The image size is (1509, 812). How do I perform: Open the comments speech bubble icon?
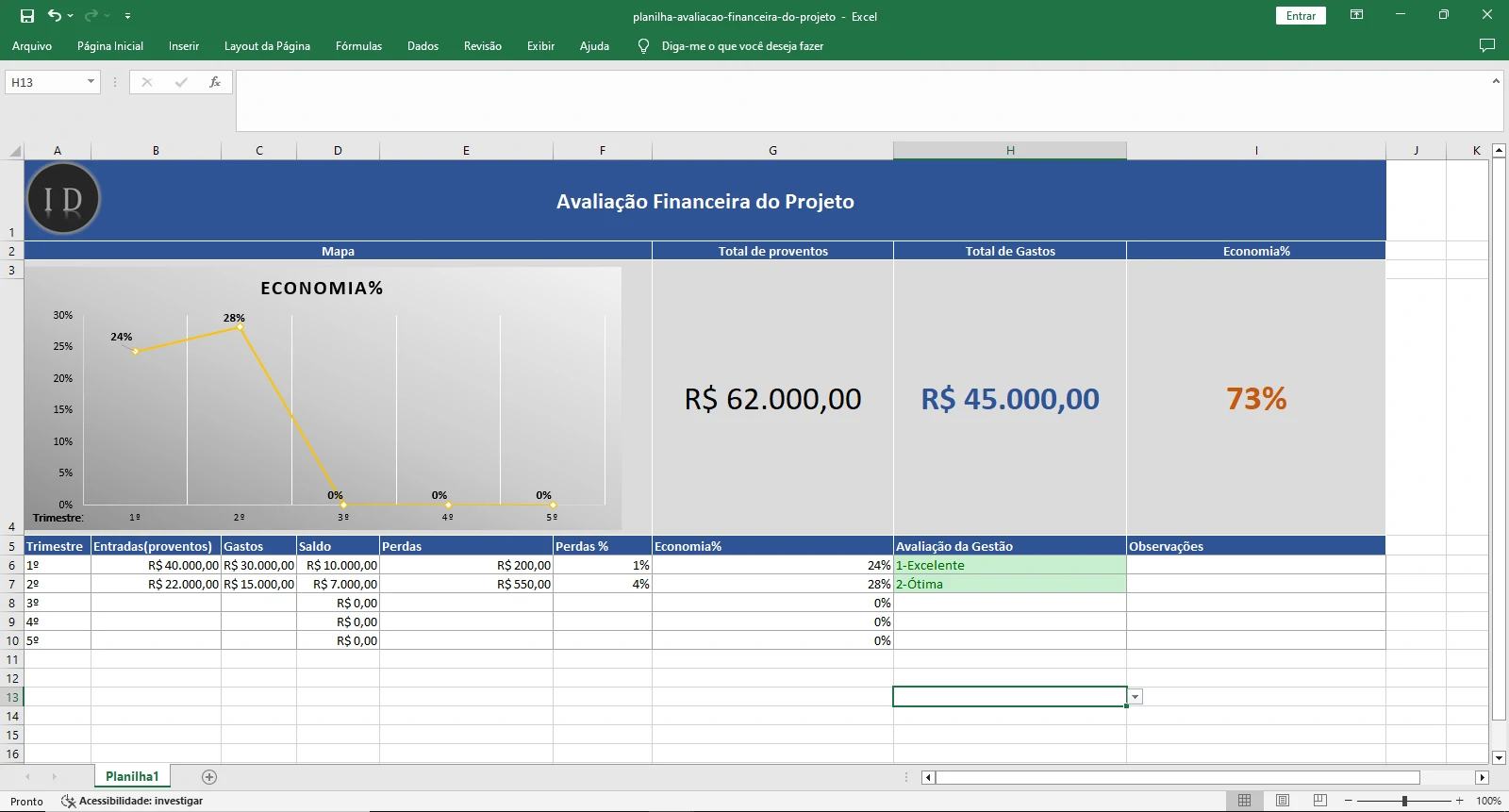(1487, 45)
